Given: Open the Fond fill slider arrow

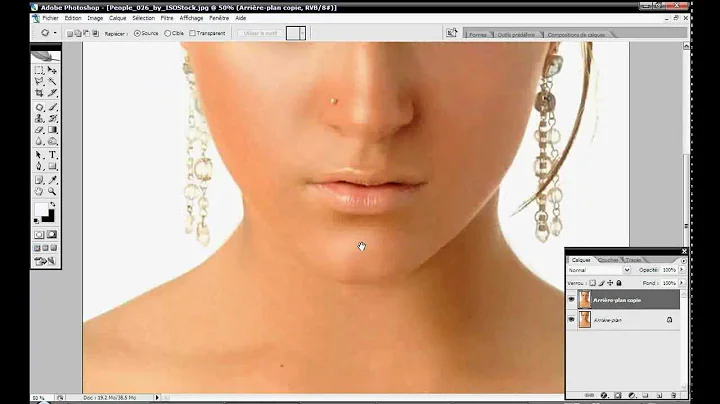Looking at the screenshot, I should coord(681,283).
